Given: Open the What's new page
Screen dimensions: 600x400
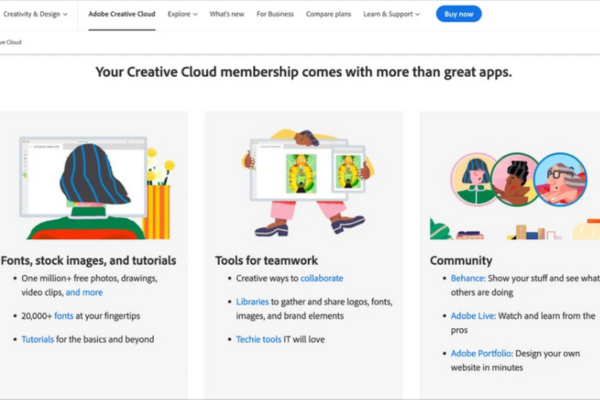Looking at the screenshot, I should pyautogui.click(x=227, y=14).
